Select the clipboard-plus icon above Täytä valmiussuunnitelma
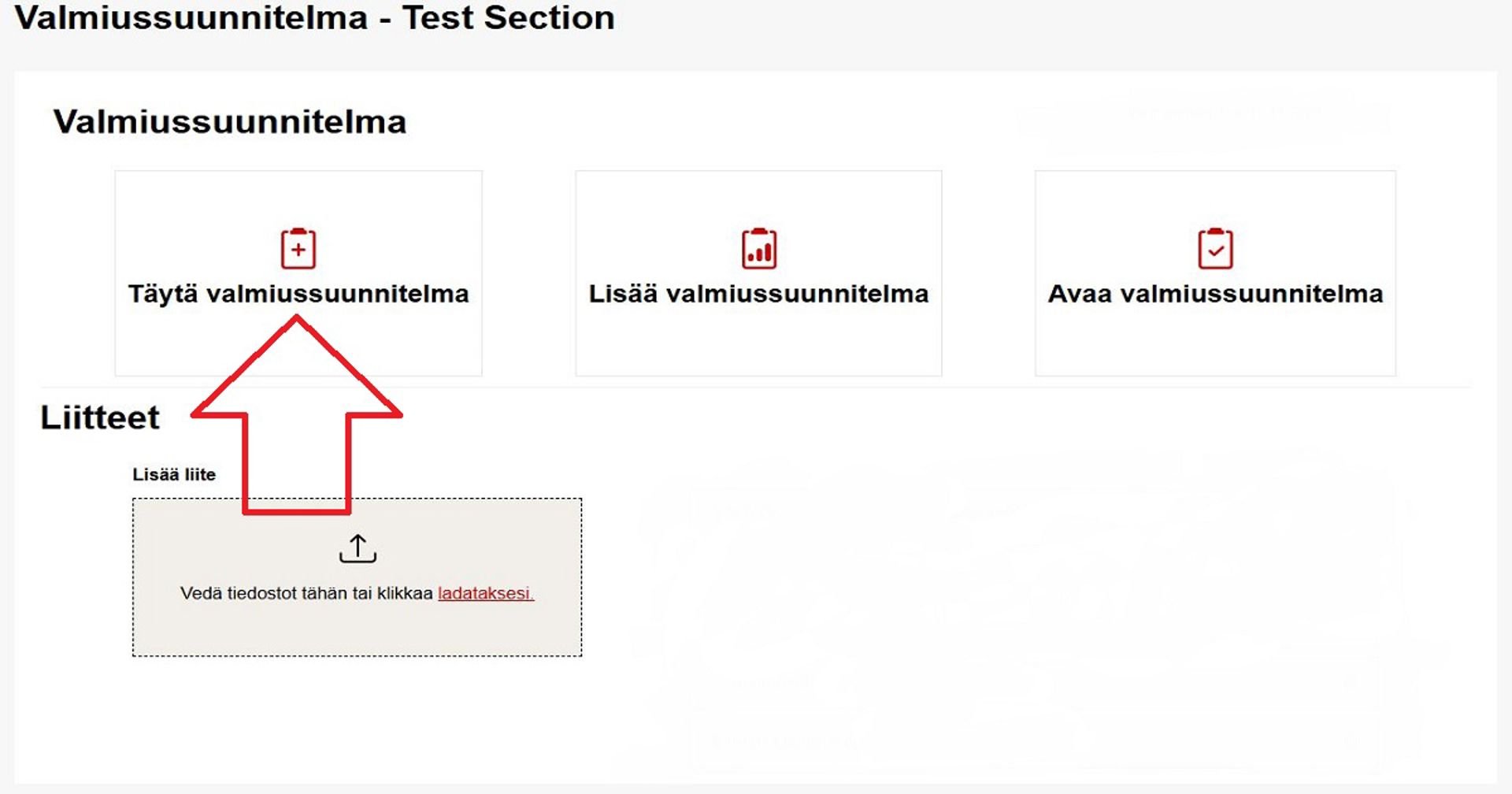 [298, 249]
